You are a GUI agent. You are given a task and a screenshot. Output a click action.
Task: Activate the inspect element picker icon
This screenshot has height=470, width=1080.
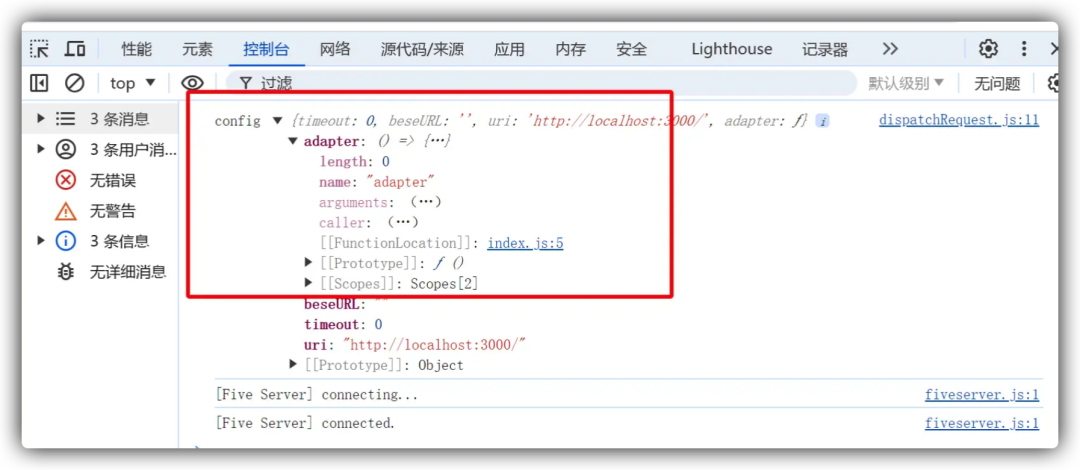click(x=39, y=49)
